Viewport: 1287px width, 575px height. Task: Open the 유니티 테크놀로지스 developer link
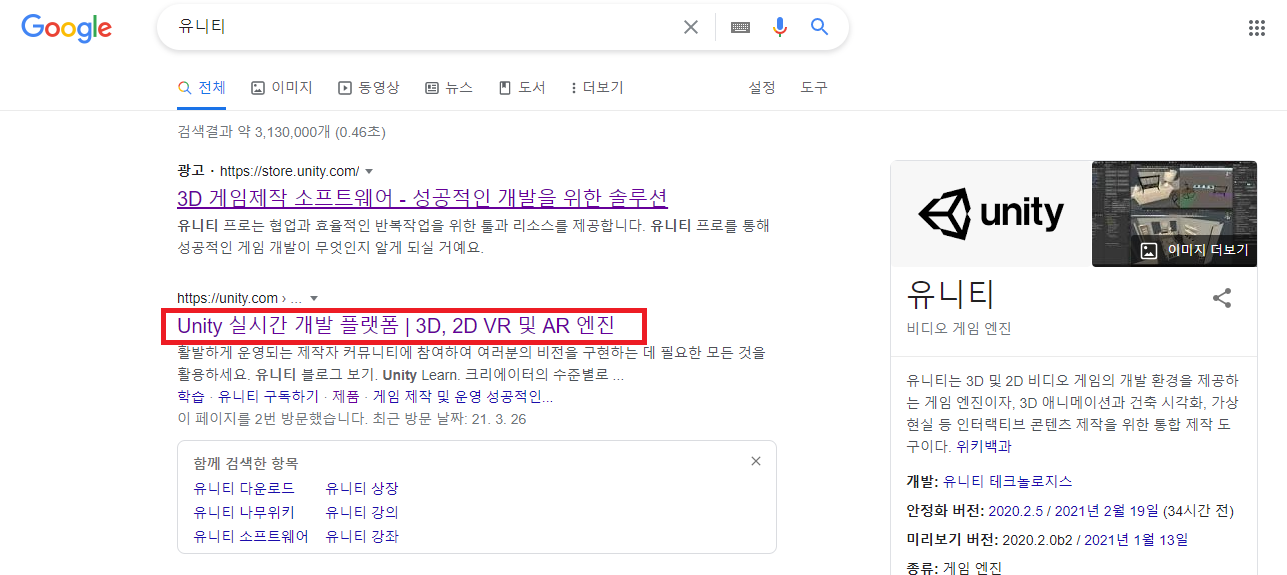pos(1007,481)
